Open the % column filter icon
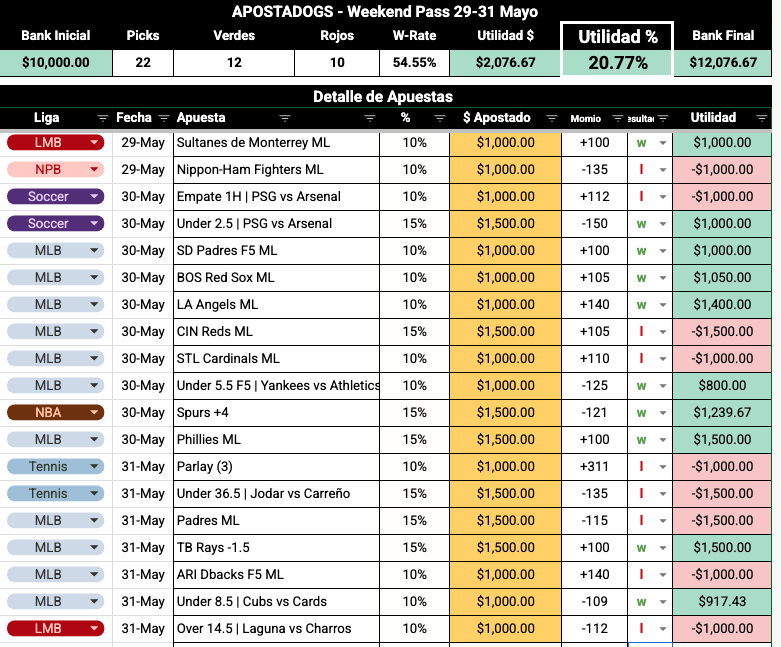 [440, 118]
